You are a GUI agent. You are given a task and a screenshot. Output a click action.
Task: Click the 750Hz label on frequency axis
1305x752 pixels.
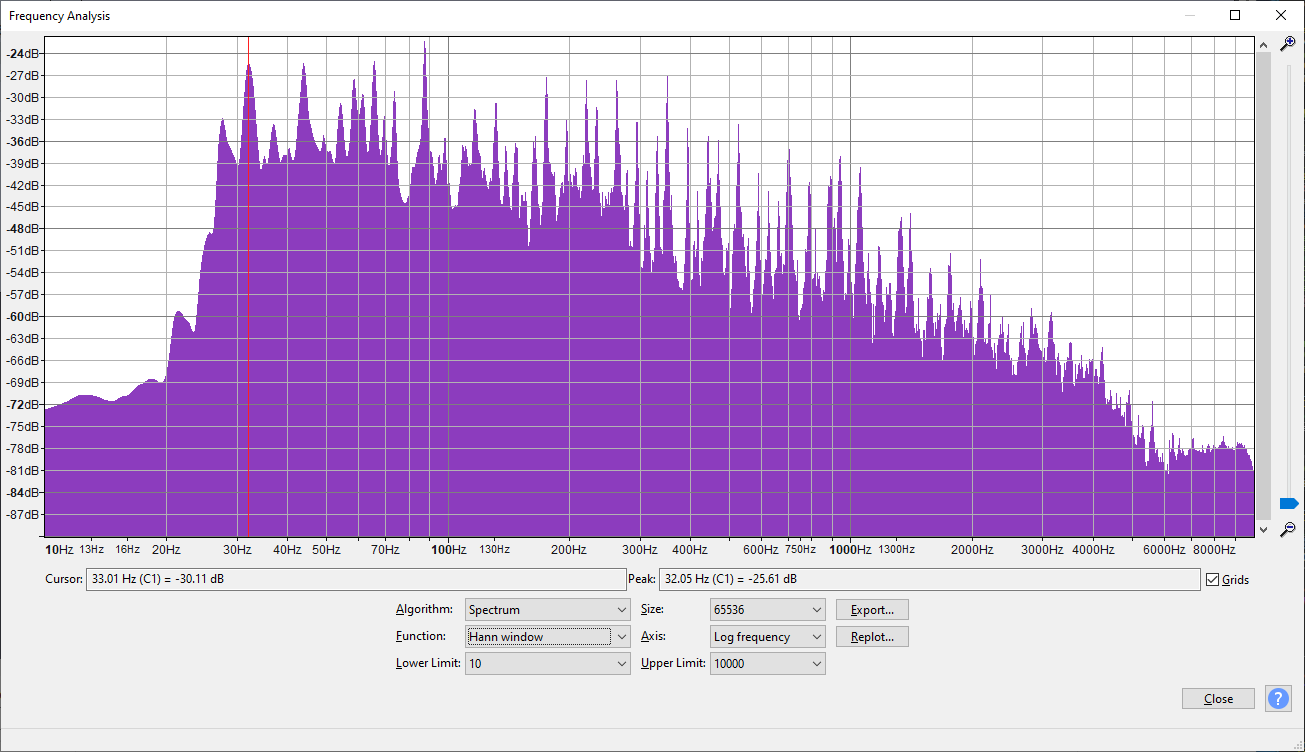(800, 549)
